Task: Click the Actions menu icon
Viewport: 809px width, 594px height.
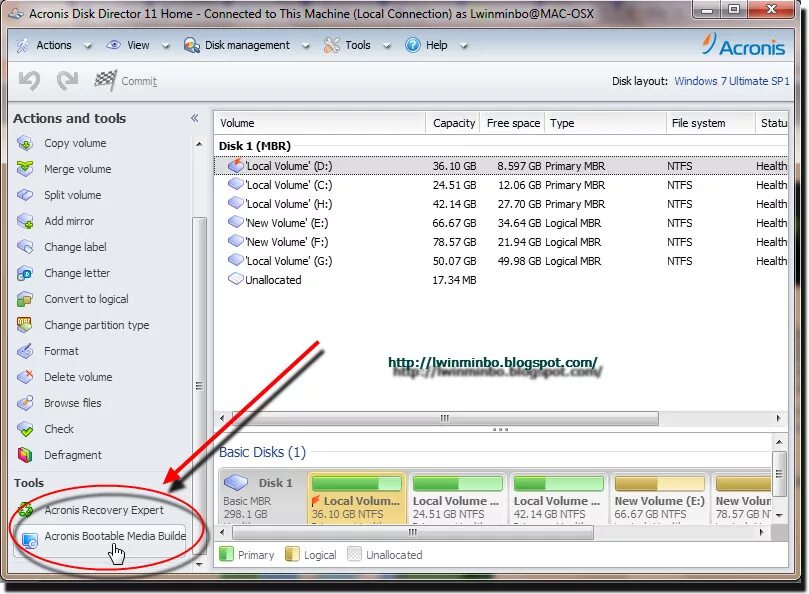Action: pyautogui.click(x=23, y=45)
